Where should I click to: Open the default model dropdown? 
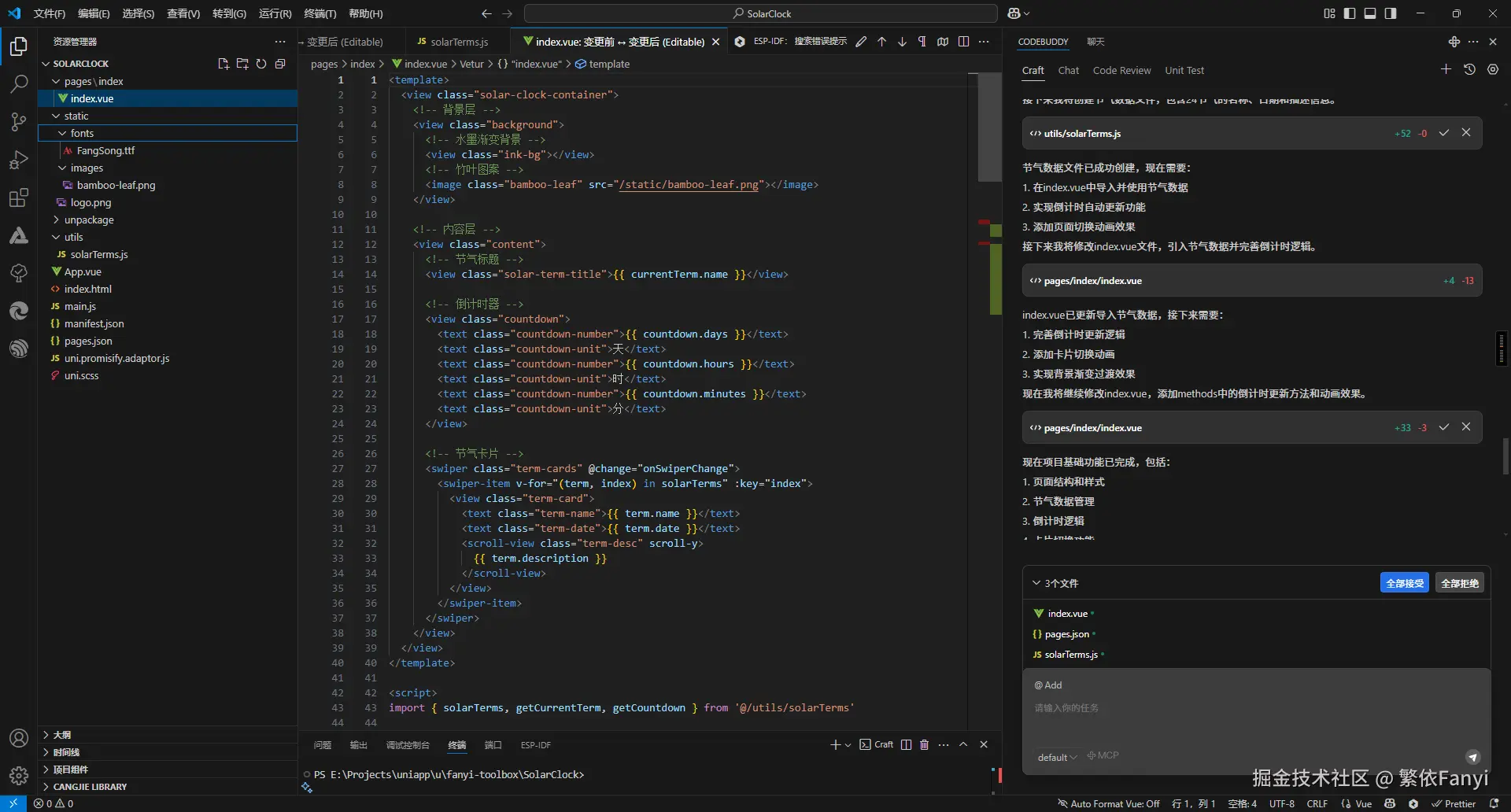coord(1057,757)
